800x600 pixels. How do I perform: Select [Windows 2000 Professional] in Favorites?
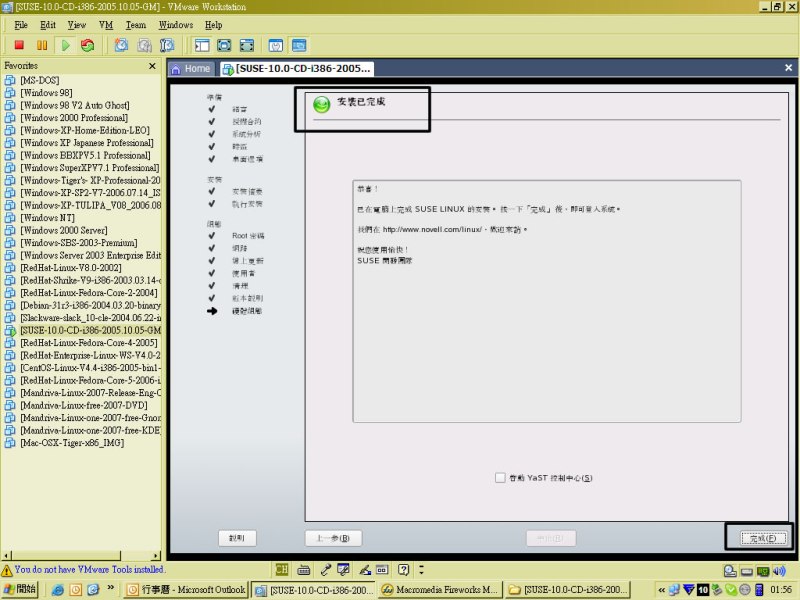tap(74, 118)
